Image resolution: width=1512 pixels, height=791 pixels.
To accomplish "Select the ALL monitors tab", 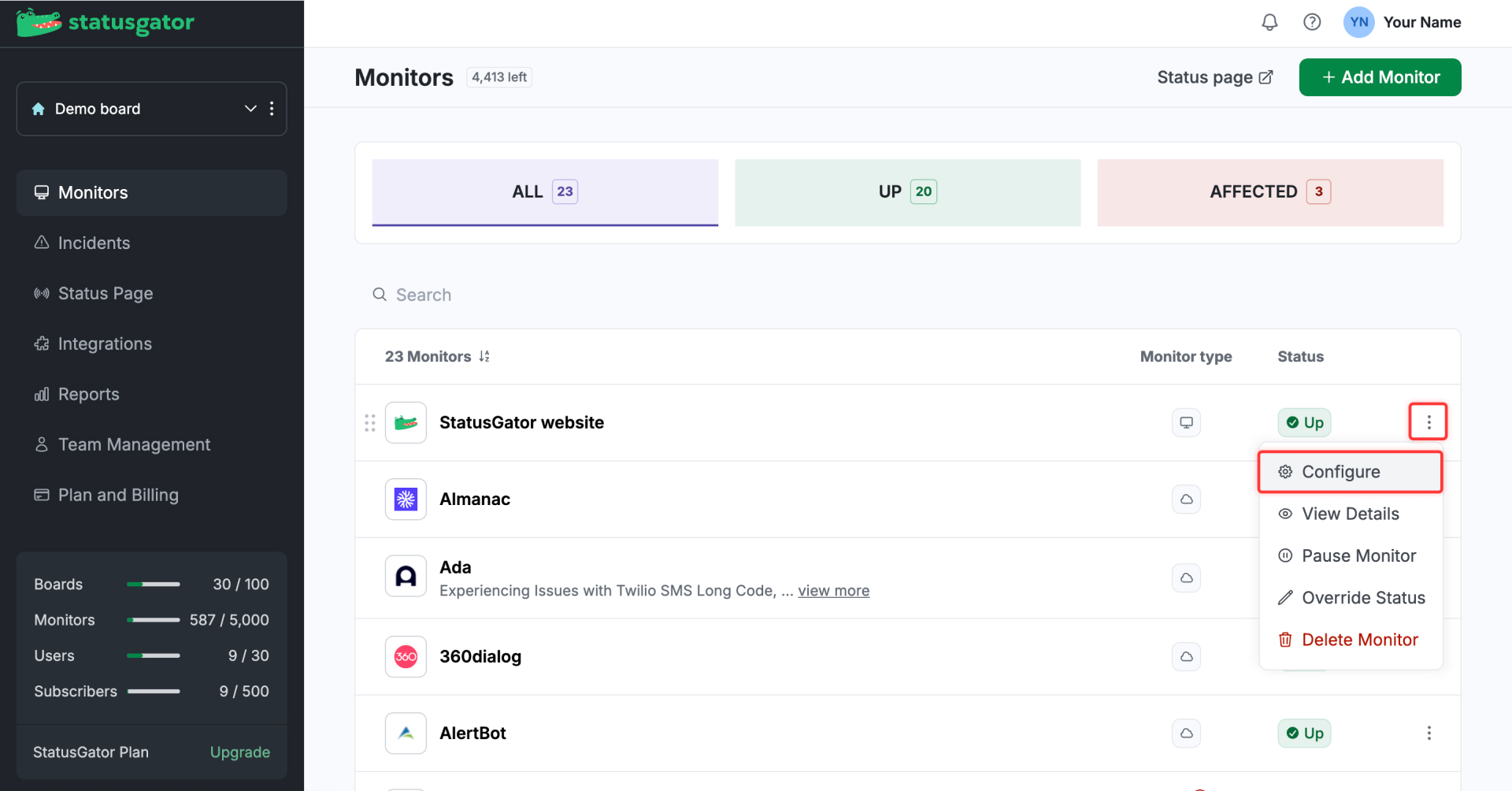I will (545, 192).
